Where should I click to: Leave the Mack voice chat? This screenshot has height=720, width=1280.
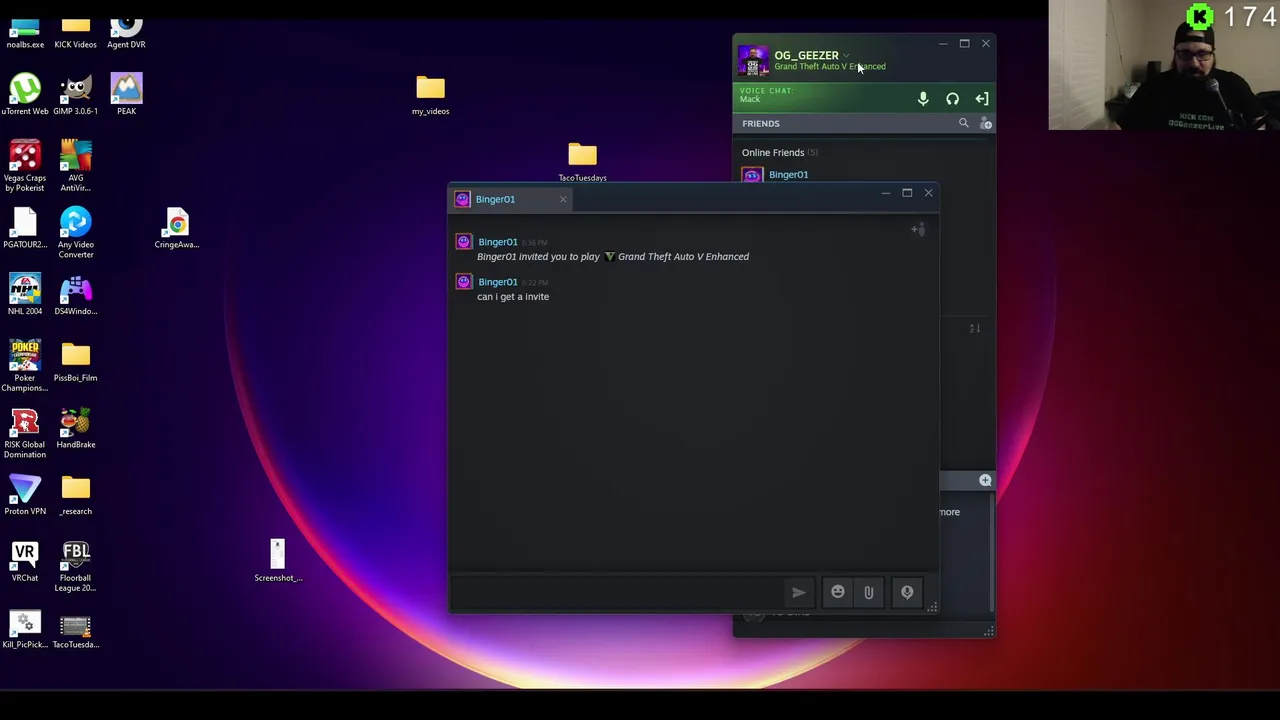[x=981, y=99]
